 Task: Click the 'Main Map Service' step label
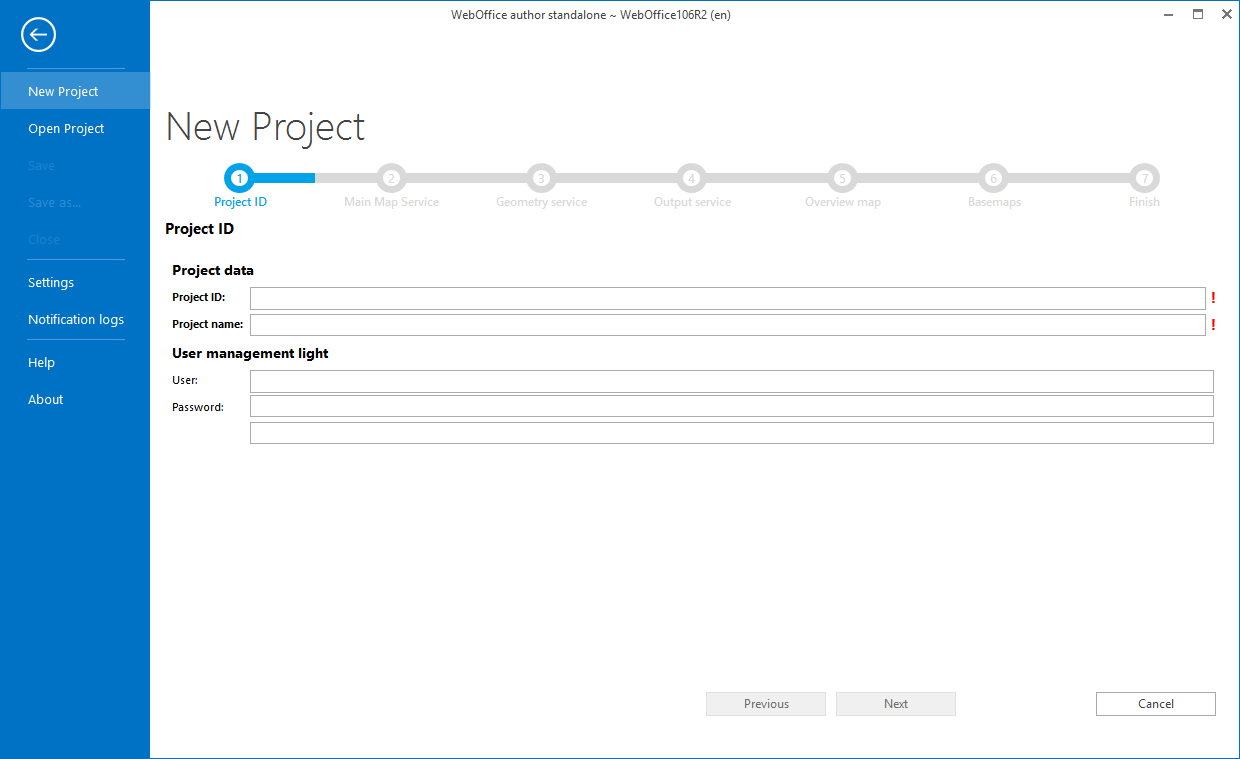pos(391,202)
